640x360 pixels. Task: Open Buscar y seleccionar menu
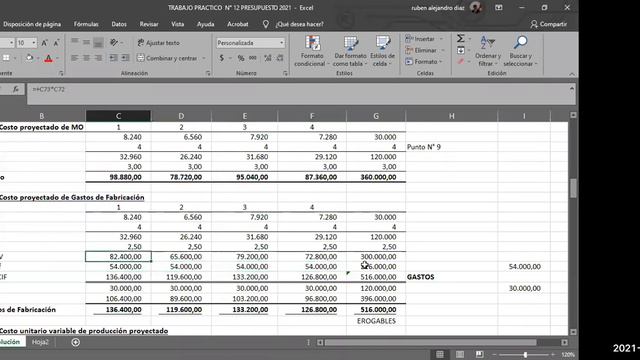[520, 51]
